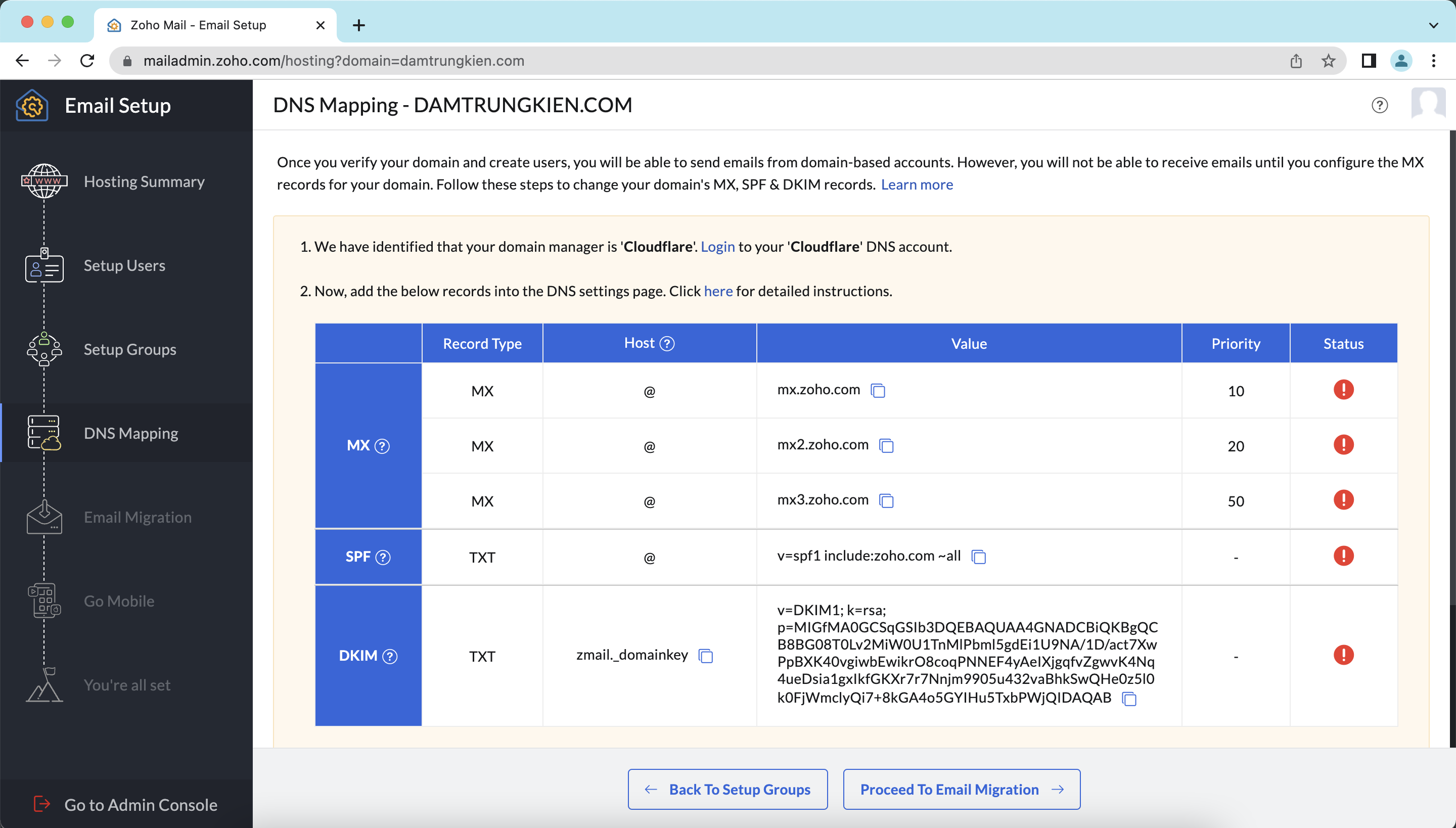Click the Setup Groups people icon
This screenshot has width=1456, height=828.
[x=44, y=349]
